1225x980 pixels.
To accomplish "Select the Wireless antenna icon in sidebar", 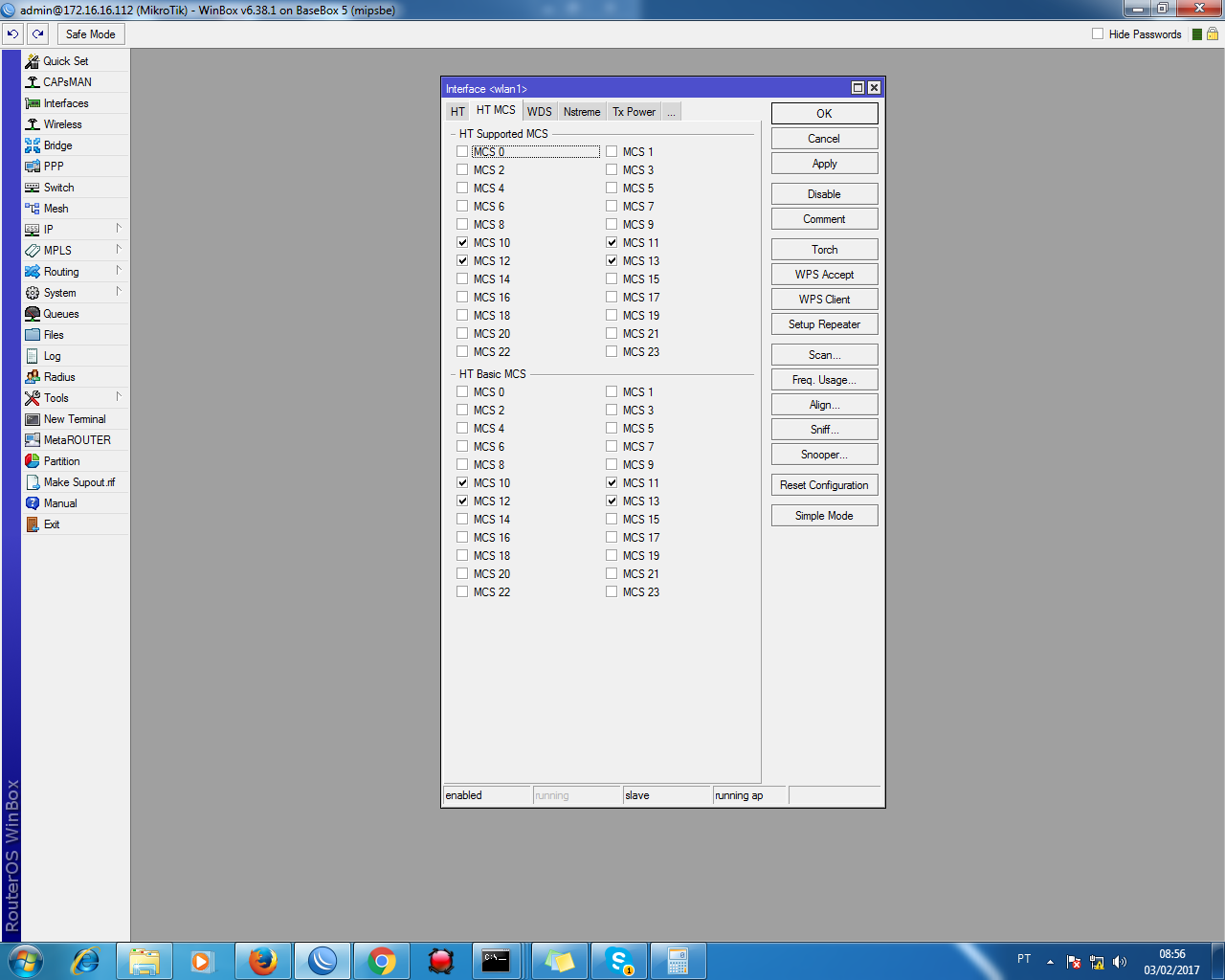I will pos(33,124).
